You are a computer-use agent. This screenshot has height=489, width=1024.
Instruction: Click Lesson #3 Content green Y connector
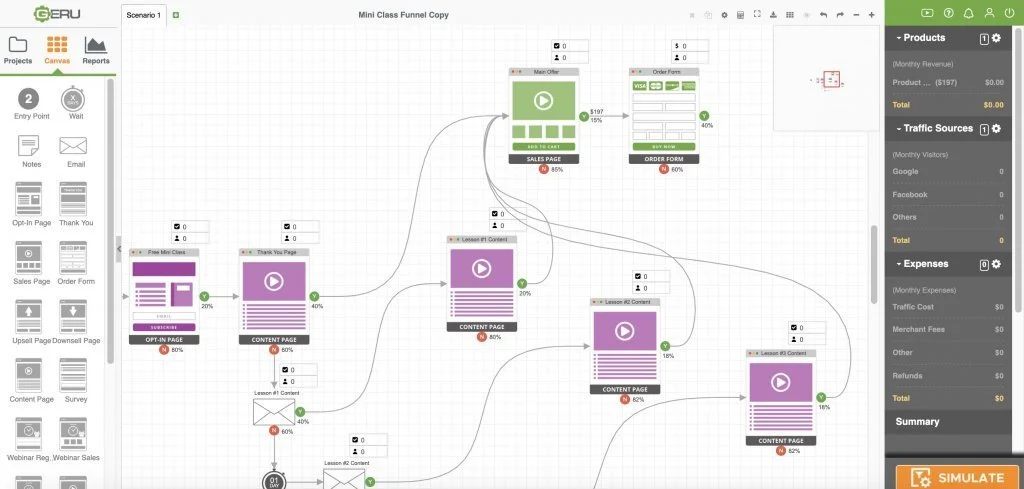click(x=821, y=397)
